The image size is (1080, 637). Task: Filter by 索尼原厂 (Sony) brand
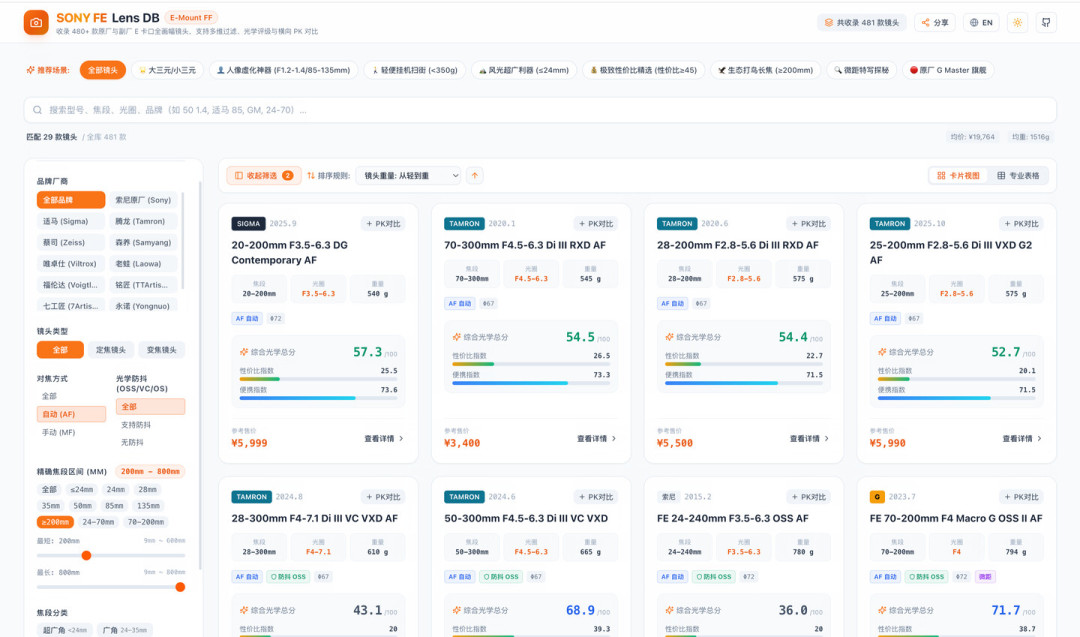click(143, 200)
